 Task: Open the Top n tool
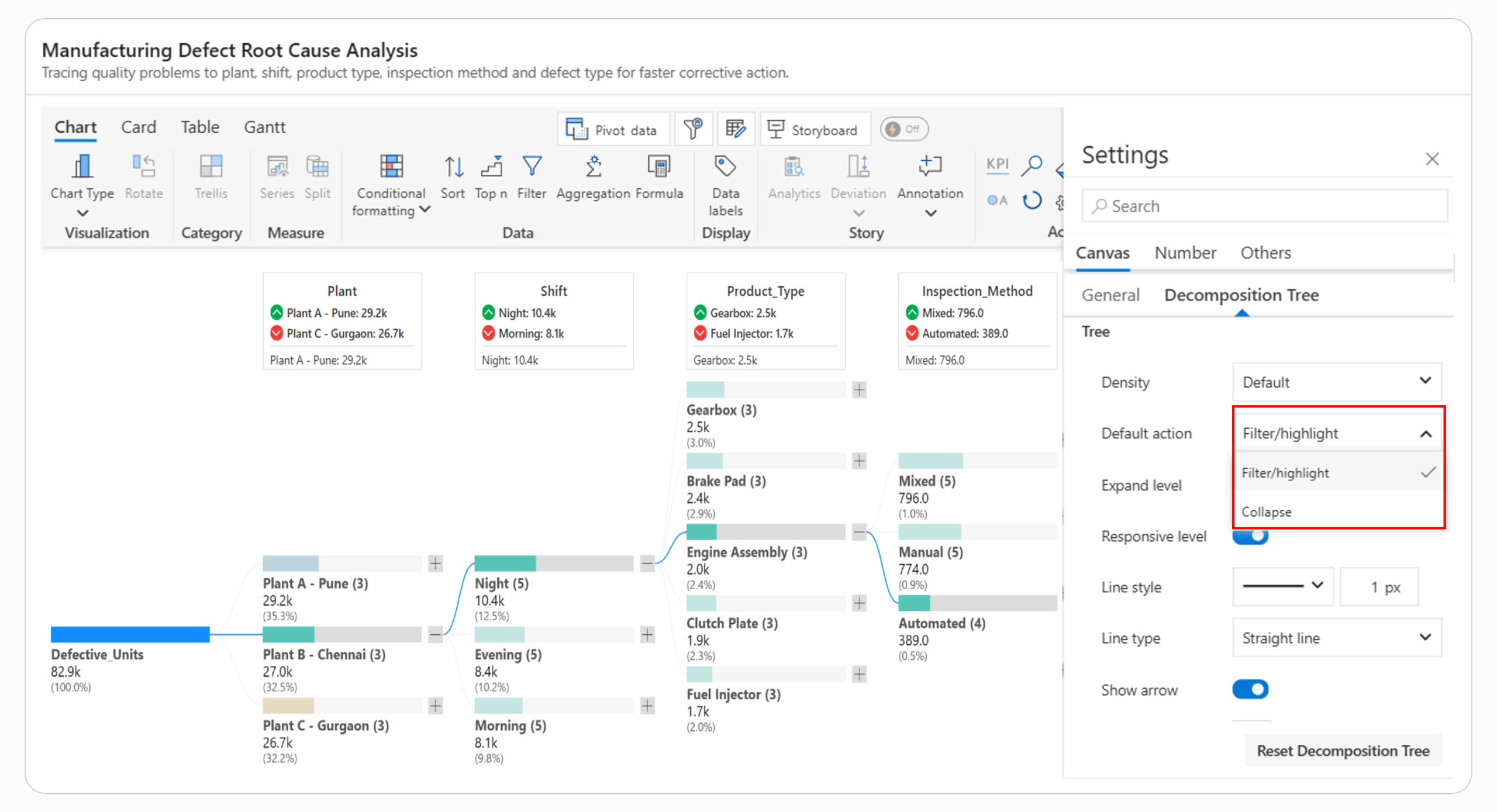click(491, 167)
